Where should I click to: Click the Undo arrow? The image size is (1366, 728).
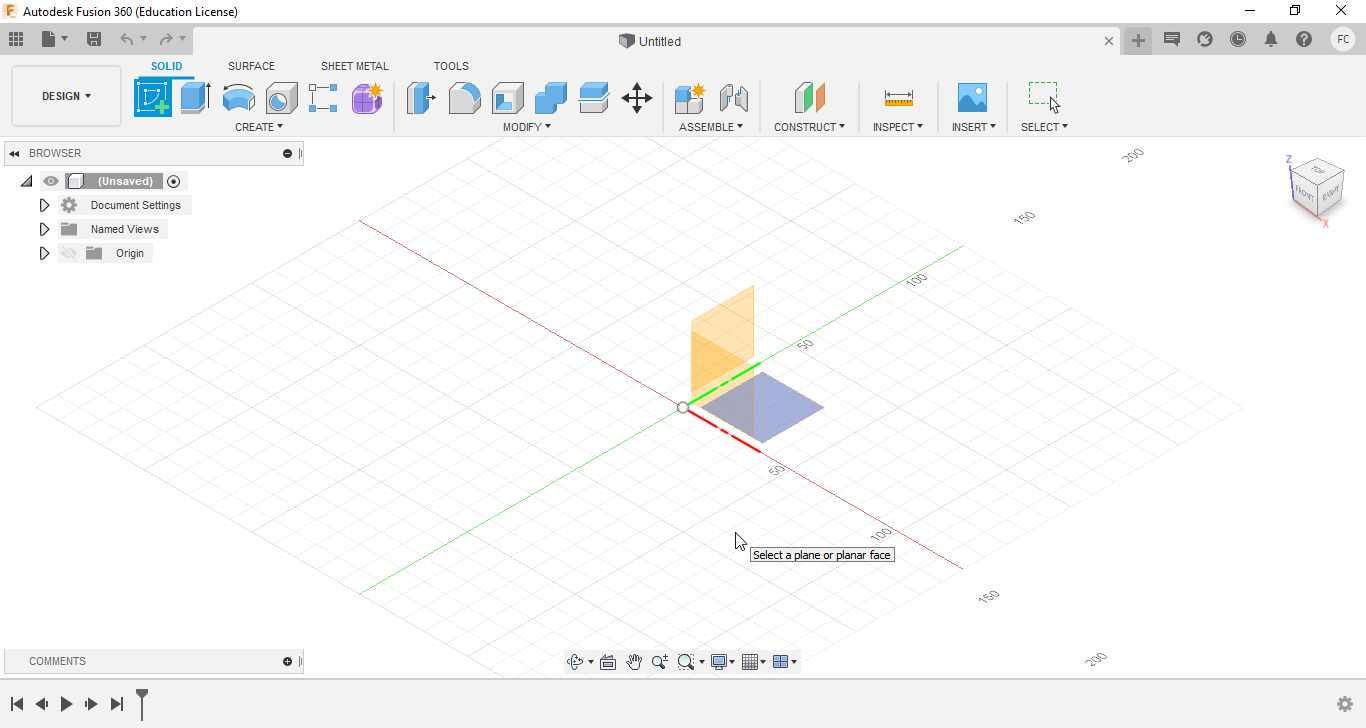pos(127,39)
